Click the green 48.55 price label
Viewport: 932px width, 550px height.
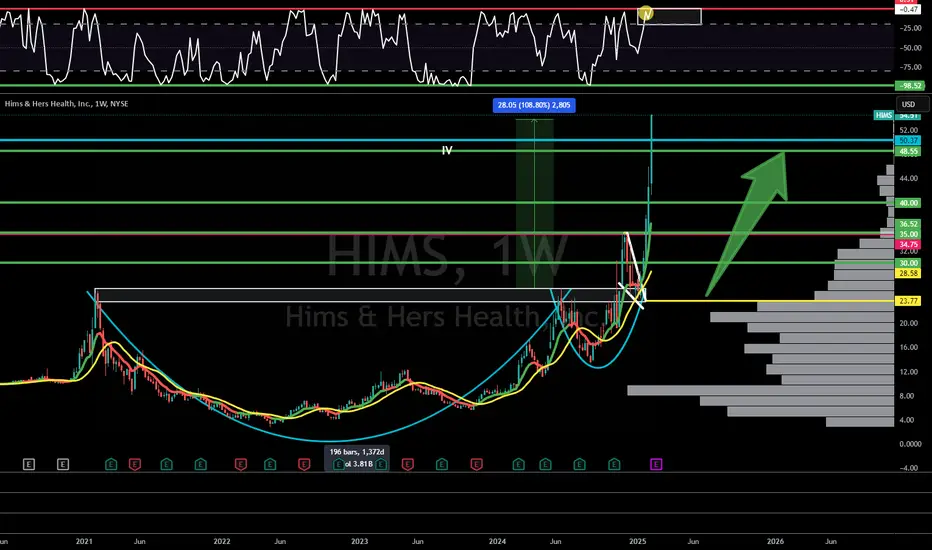point(908,152)
